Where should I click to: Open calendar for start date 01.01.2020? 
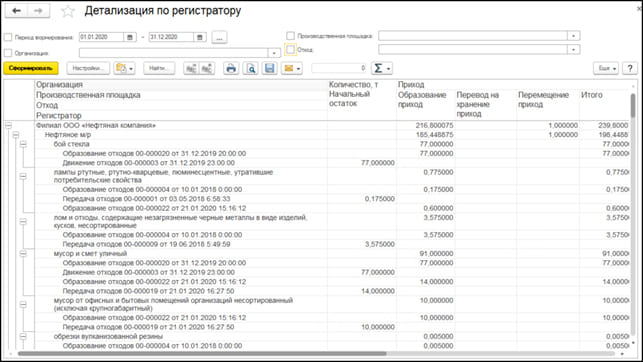point(130,37)
